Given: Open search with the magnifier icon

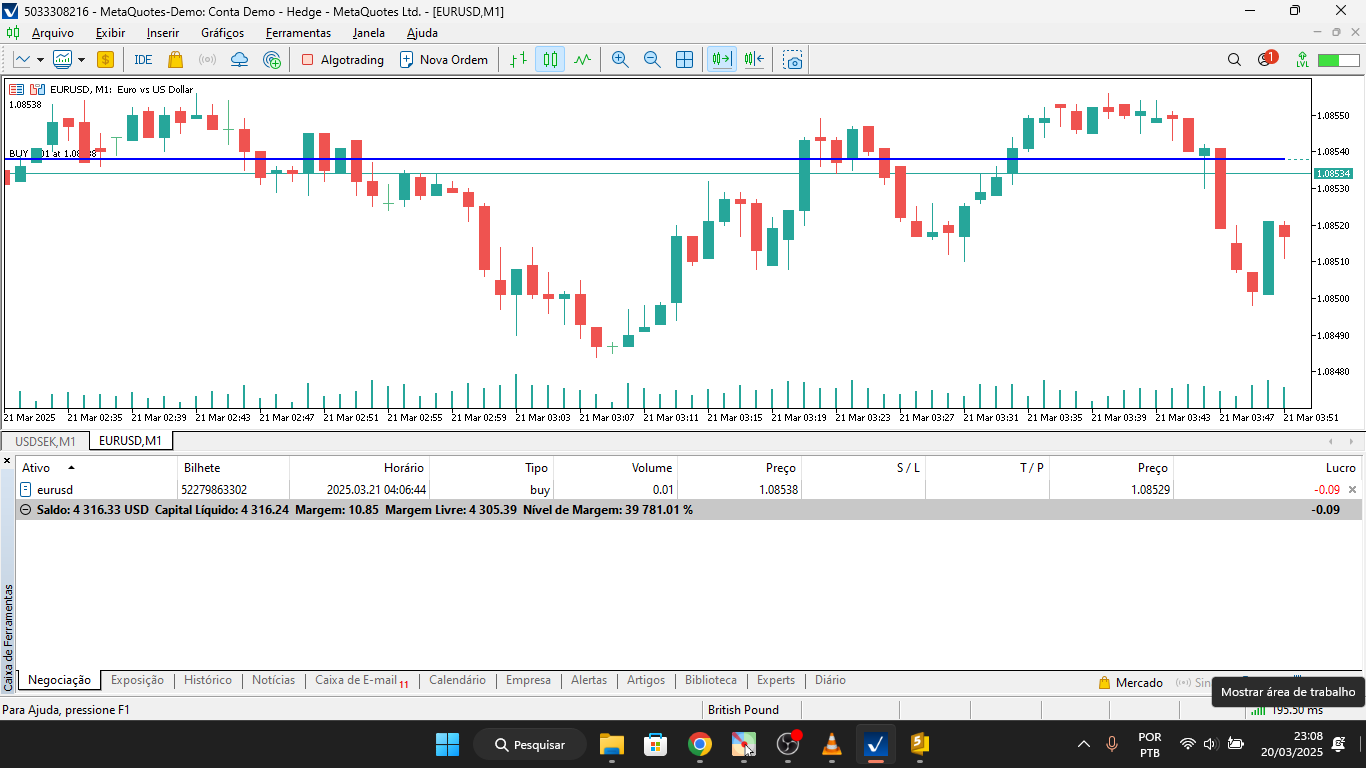Looking at the screenshot, I should pyautogui.click(x=1234, y=59).
